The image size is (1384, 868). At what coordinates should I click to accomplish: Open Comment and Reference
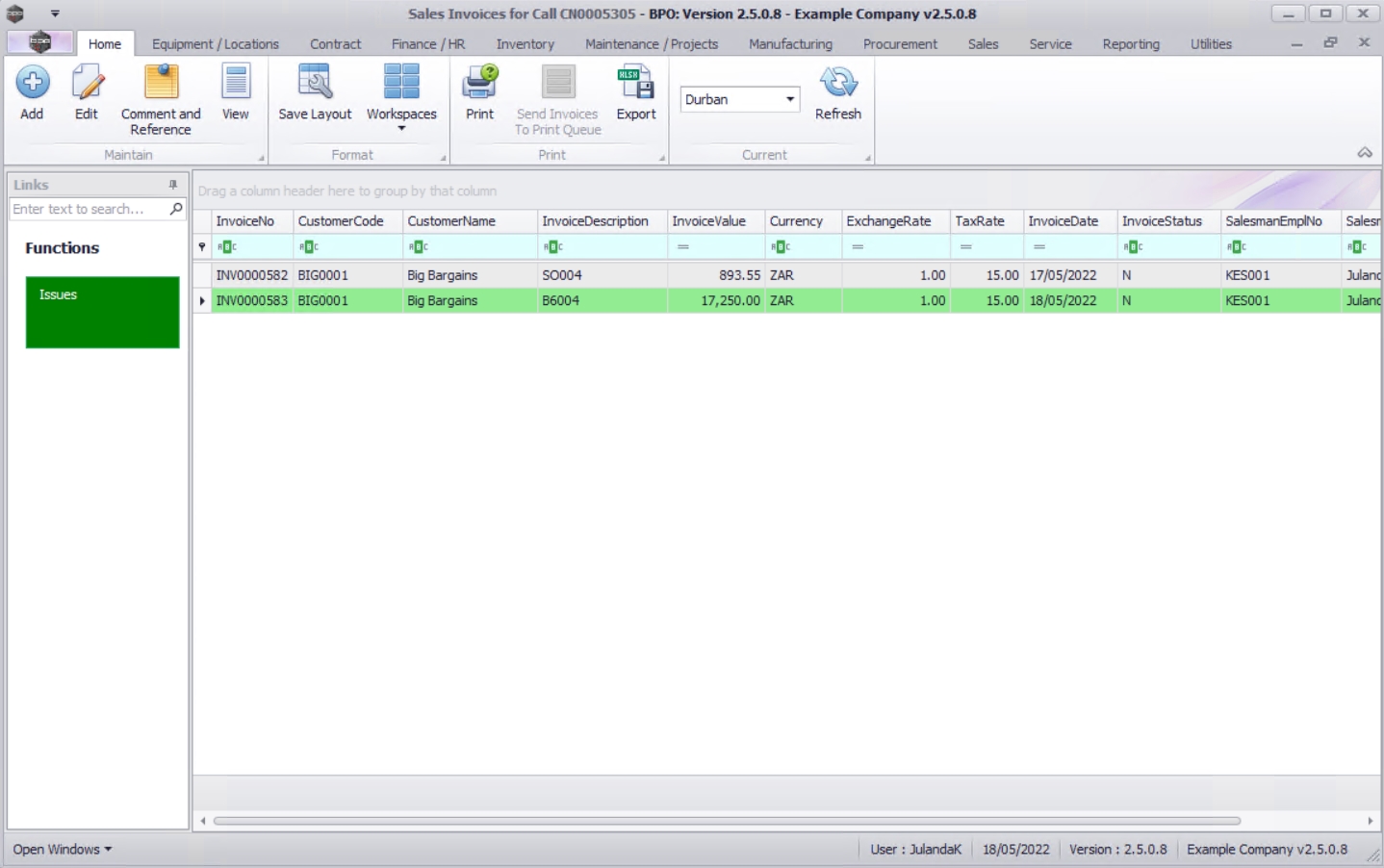click(x=161, y=99)
